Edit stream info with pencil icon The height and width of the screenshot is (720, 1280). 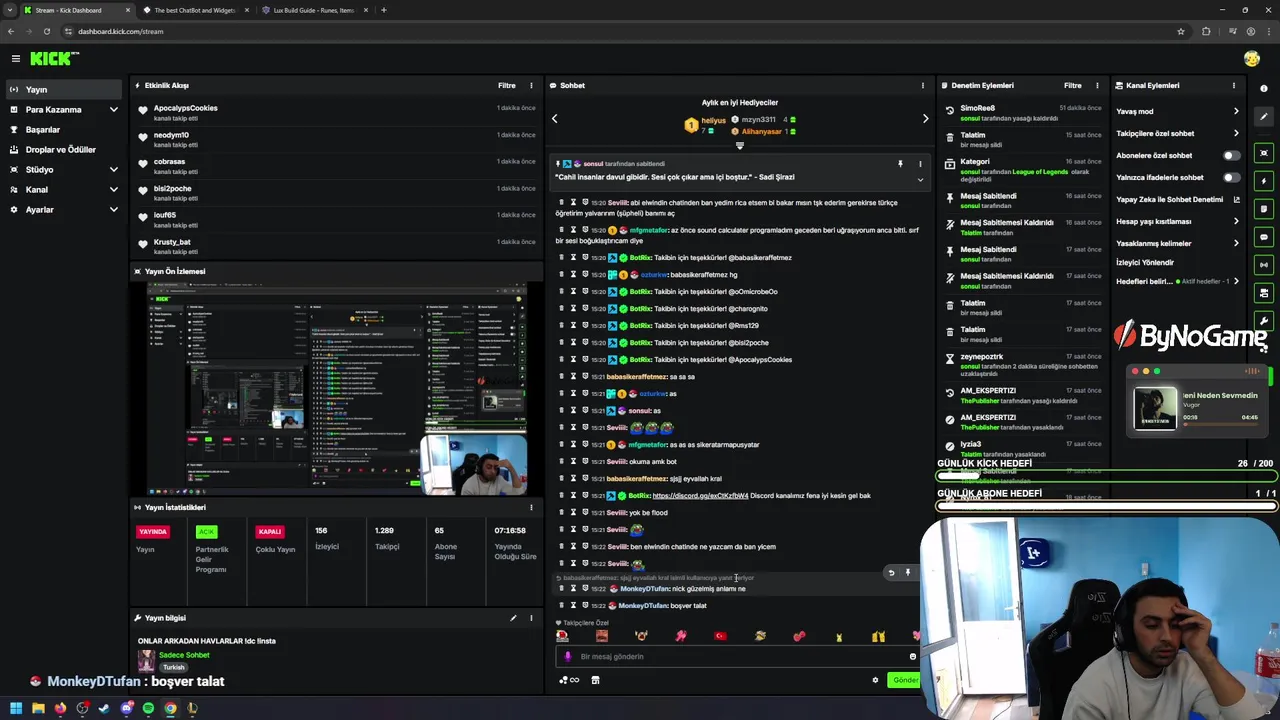point(513,618)
